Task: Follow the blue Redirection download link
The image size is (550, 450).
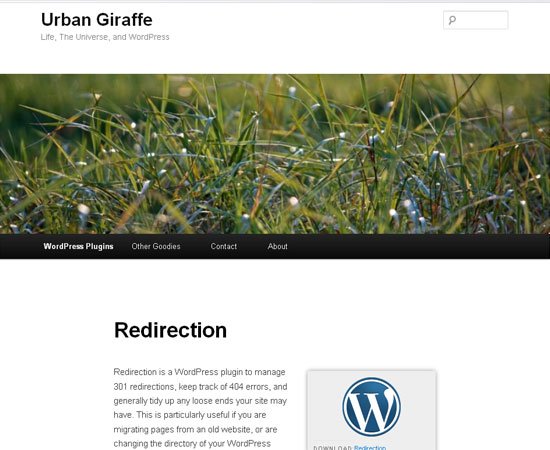Action: [x=370, y=448]
